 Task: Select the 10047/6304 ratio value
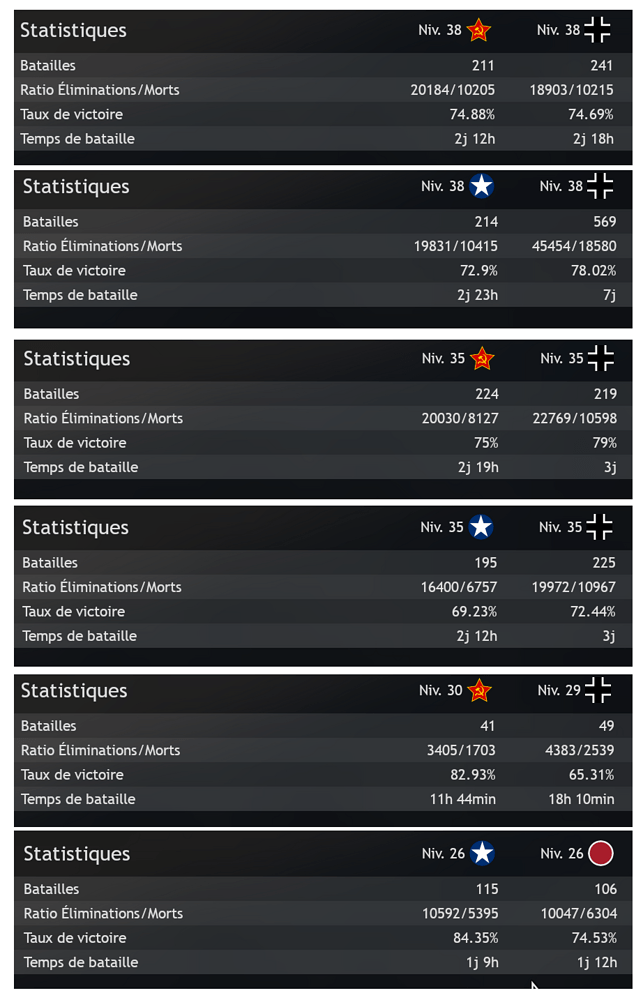pyautogui.click(x=579, y=913)
